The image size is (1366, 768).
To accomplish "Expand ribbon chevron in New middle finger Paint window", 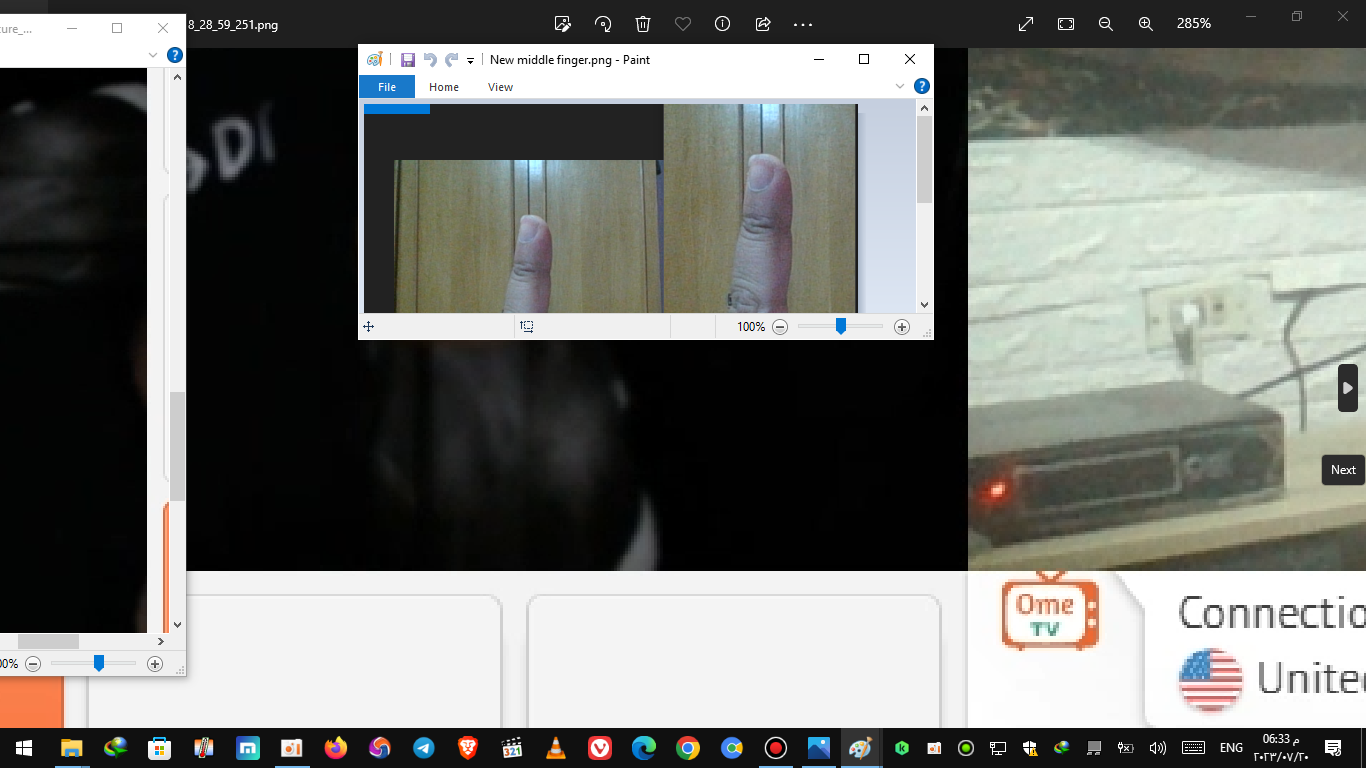I will 900,87.
